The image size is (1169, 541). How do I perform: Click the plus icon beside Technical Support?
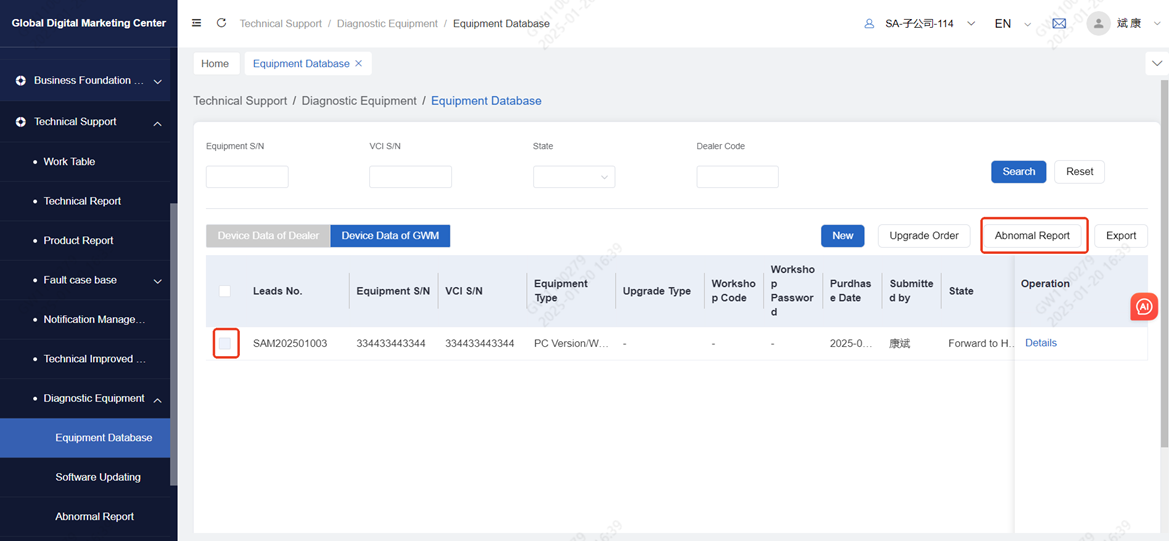(21, 122)
